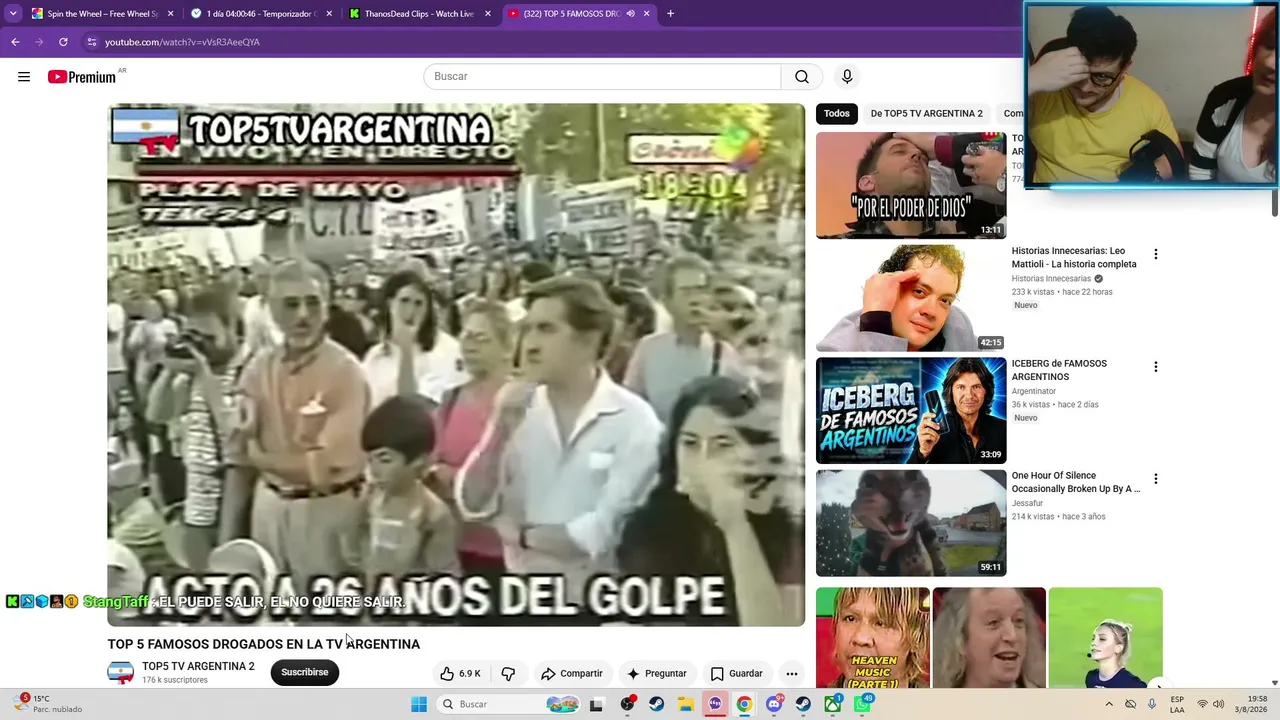Play the Leo Mattioli video thumbnail
Screen dimensions: 1280x720
pyautogui.click(x=911, y=298)
